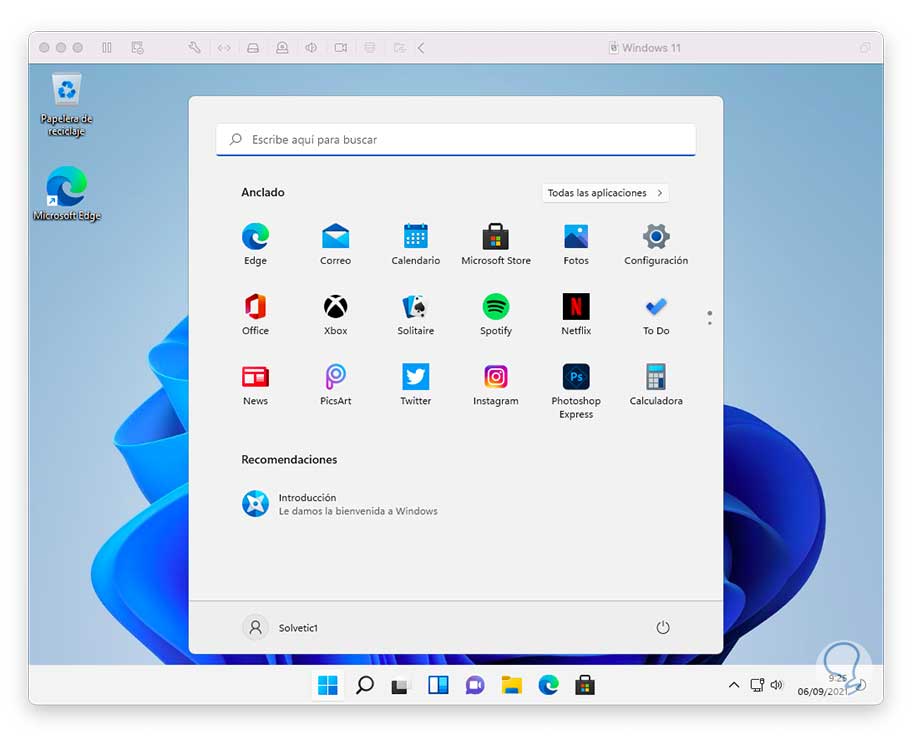This screenshot has width=912, height=750.
Task: Open Microsoft Store pinned app
Action: (x=496, y=244)
